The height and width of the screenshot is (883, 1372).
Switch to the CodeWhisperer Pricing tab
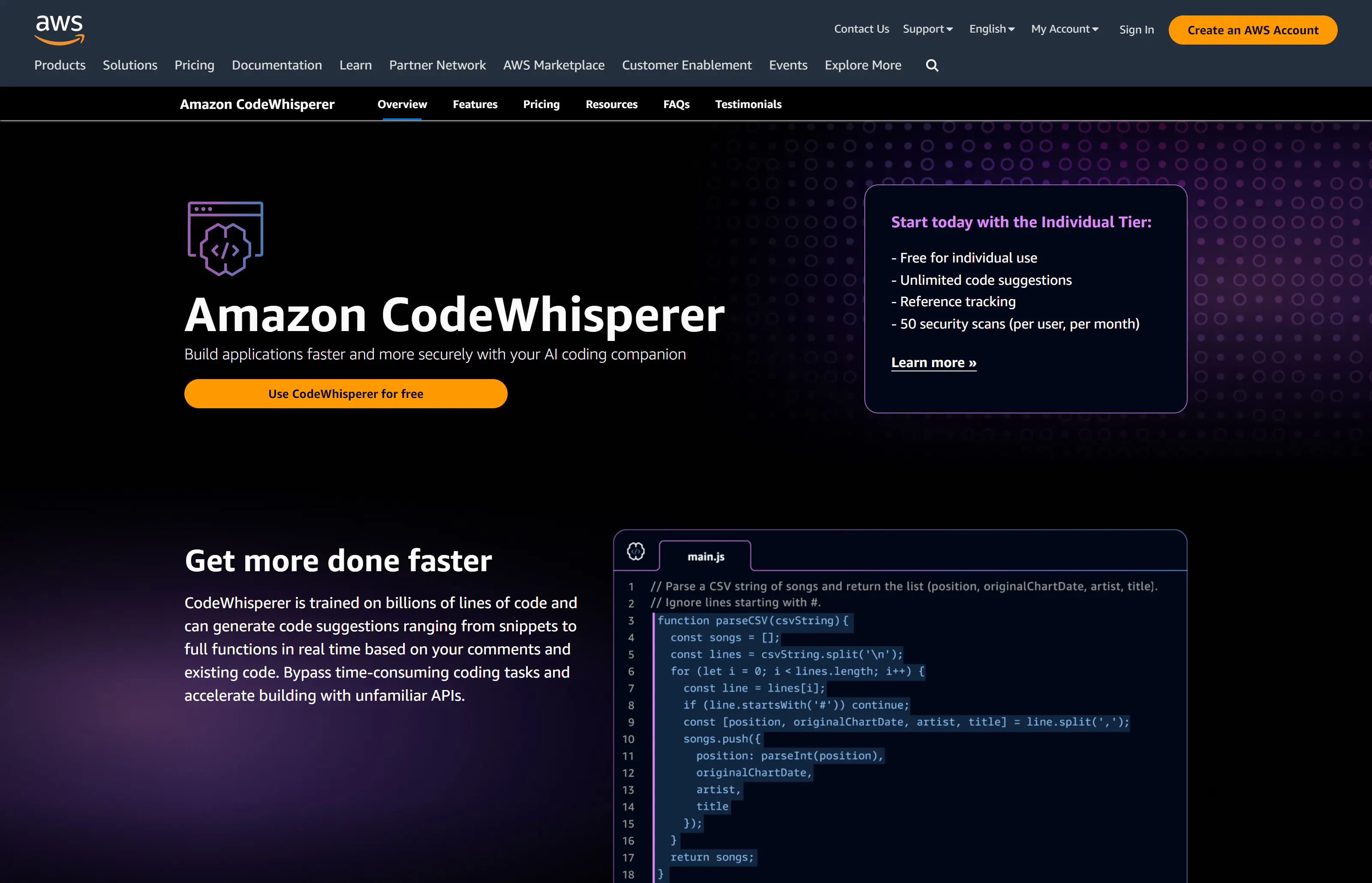pyautogui.click(x=541, y=104)
